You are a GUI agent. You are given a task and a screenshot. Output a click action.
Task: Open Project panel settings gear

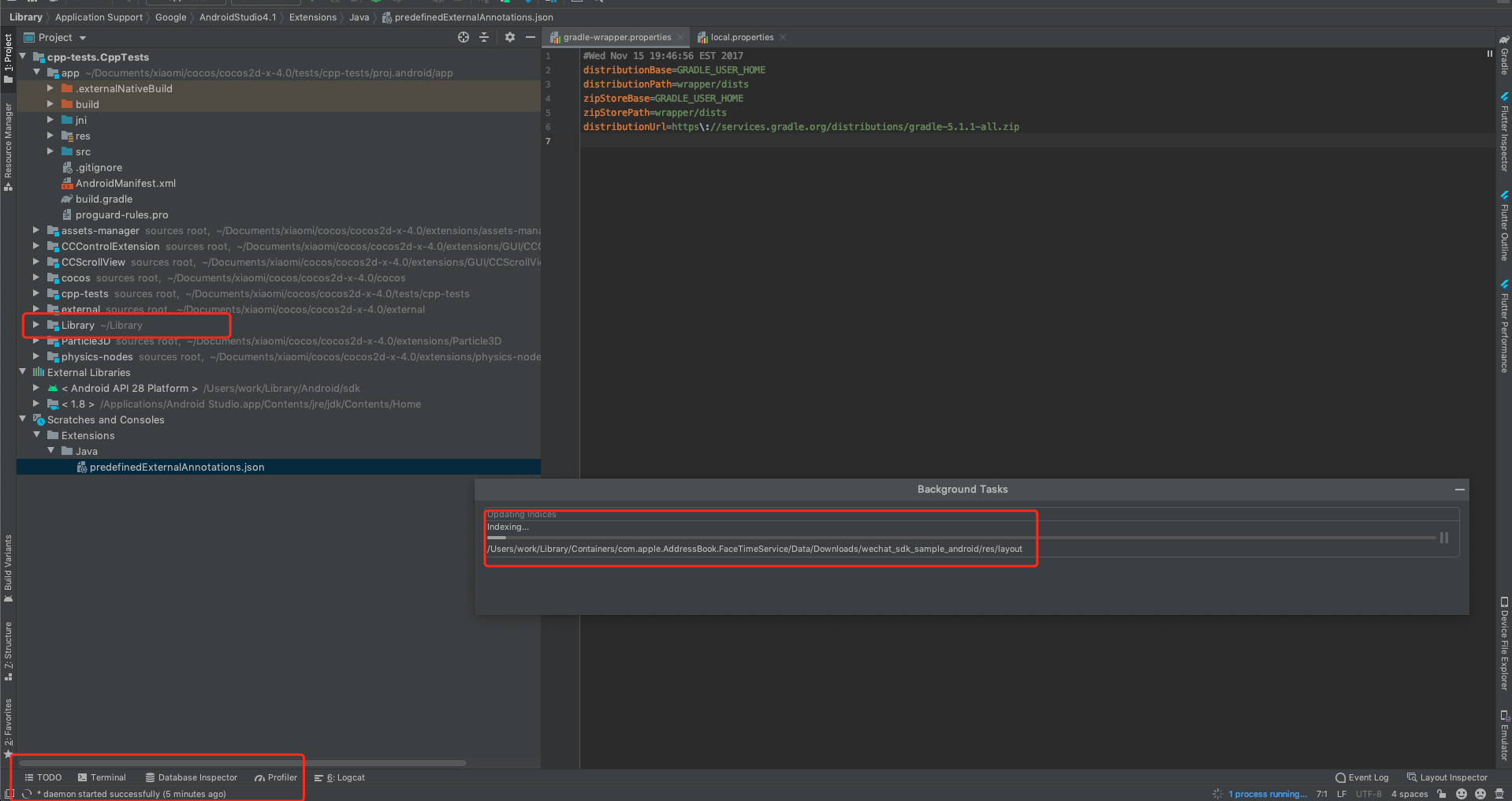pos(510,37)
